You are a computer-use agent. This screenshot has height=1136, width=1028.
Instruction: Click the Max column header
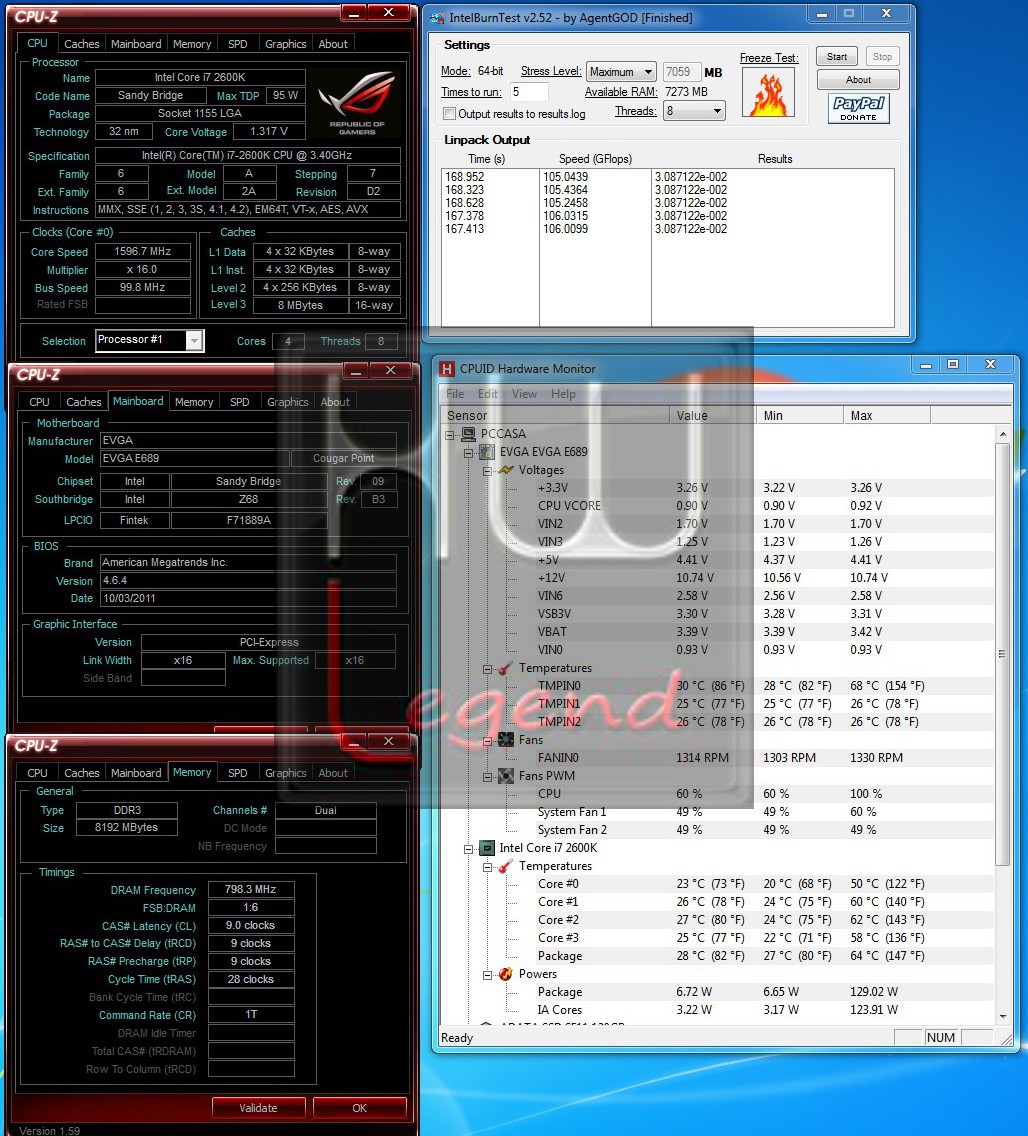click(x=886, y=415)
